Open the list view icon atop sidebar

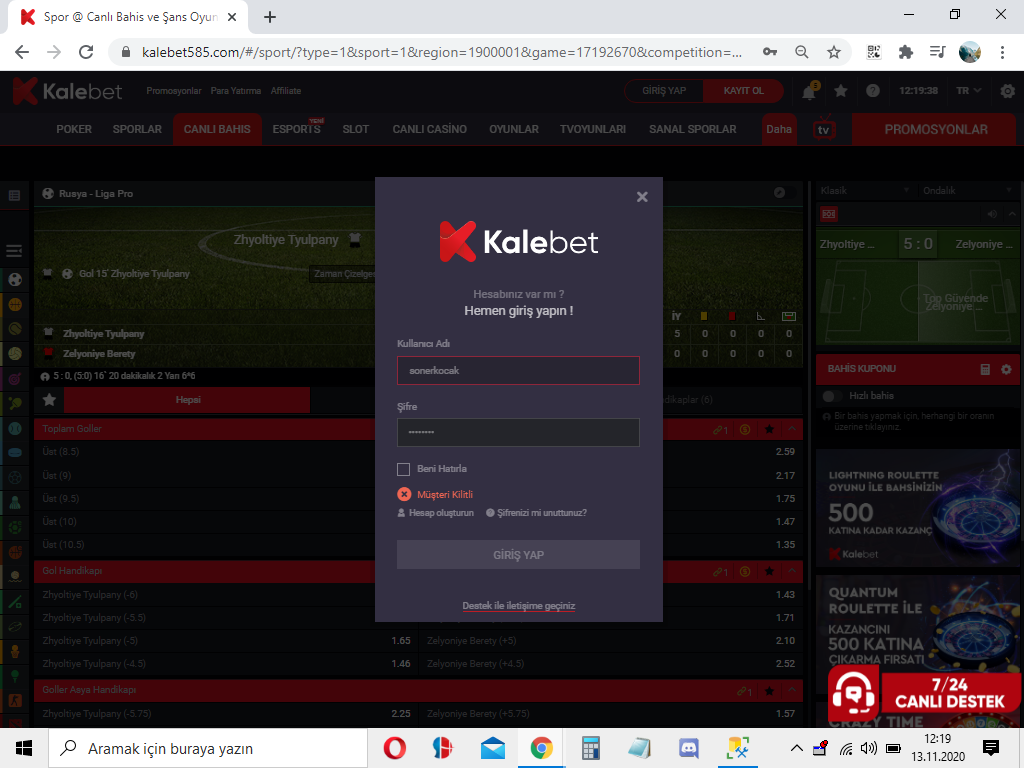[14, 195]
